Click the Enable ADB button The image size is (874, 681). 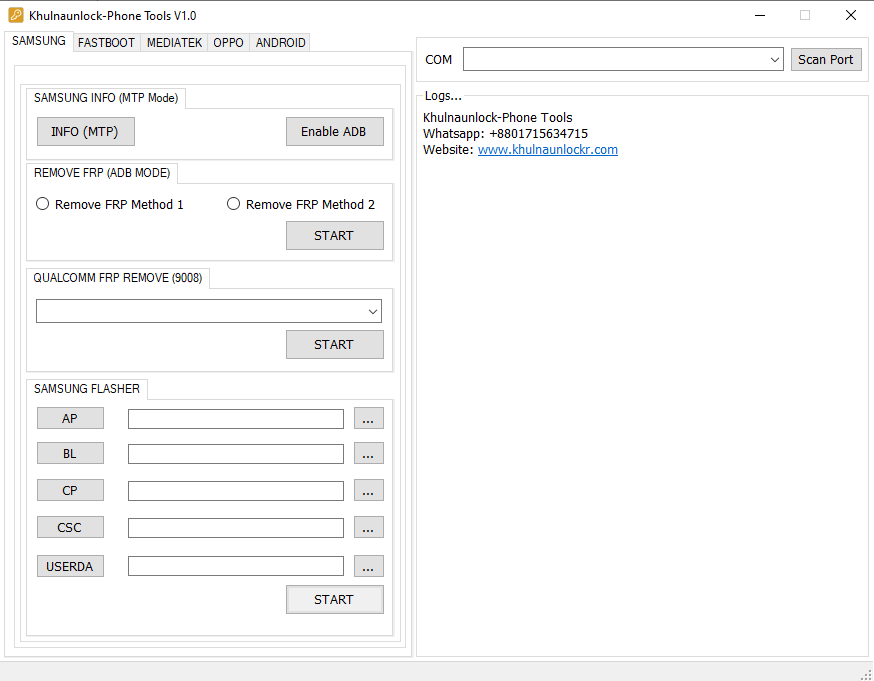pos(334,132)
